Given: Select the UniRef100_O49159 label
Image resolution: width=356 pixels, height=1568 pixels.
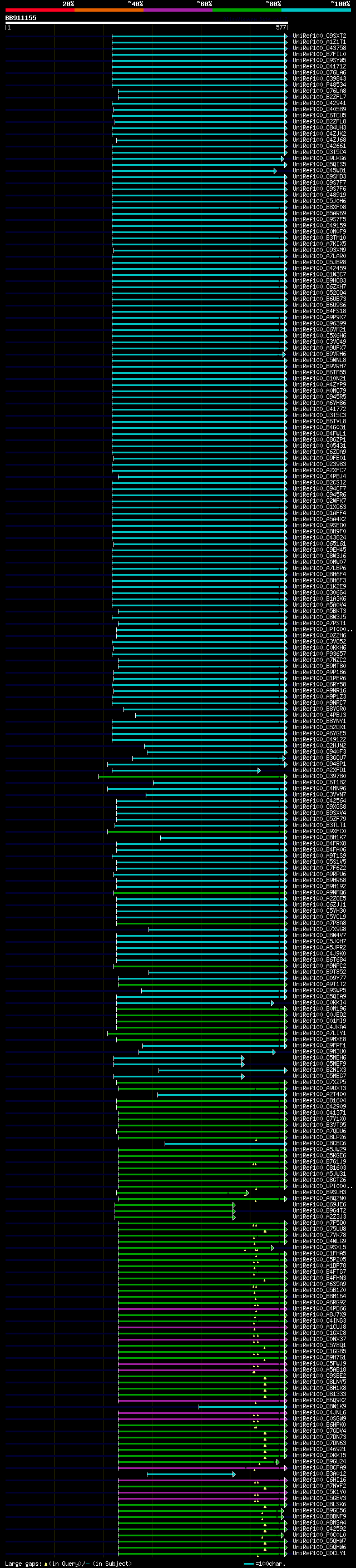Looking at the screenshot, I should tap(319, 225).
